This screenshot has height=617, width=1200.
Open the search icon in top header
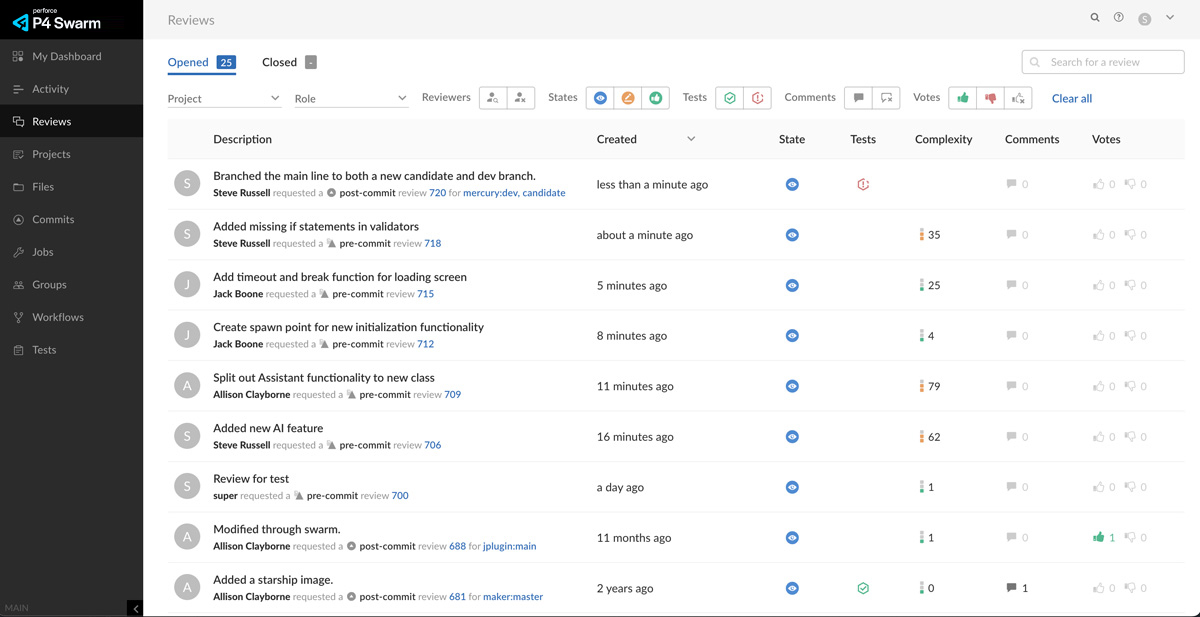coord(1095,18)
